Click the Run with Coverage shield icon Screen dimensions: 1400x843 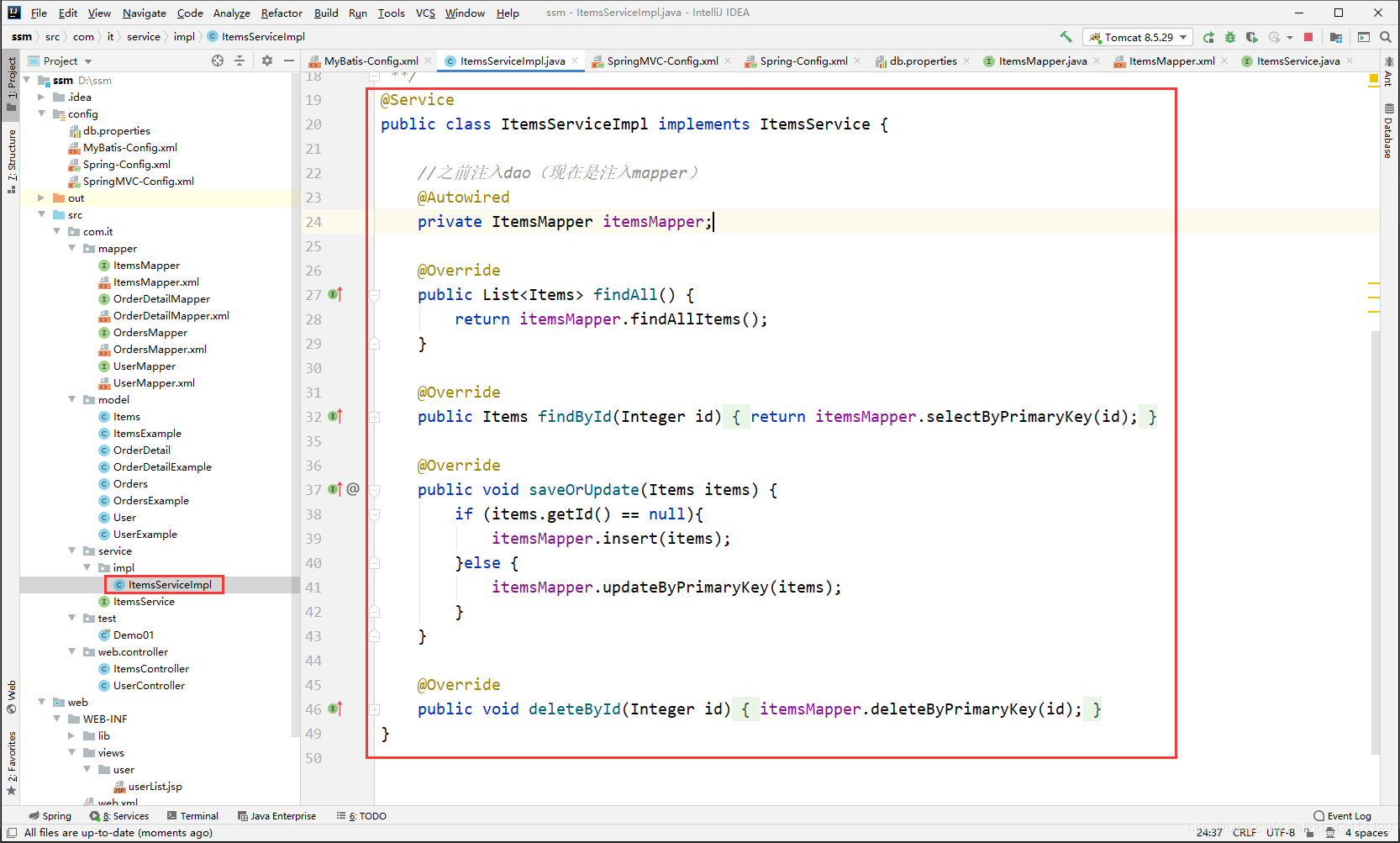click(x=1251, y=37)
